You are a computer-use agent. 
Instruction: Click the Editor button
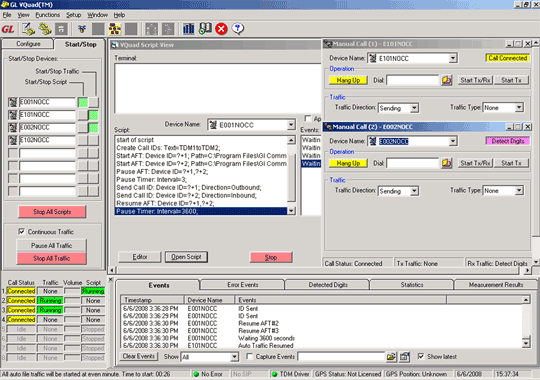pos(139,257)
